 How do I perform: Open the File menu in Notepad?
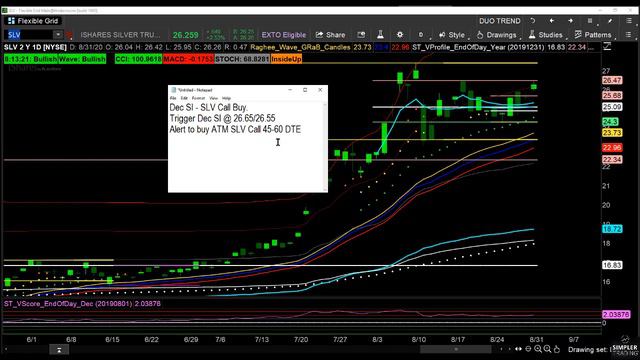coord(173,98)
